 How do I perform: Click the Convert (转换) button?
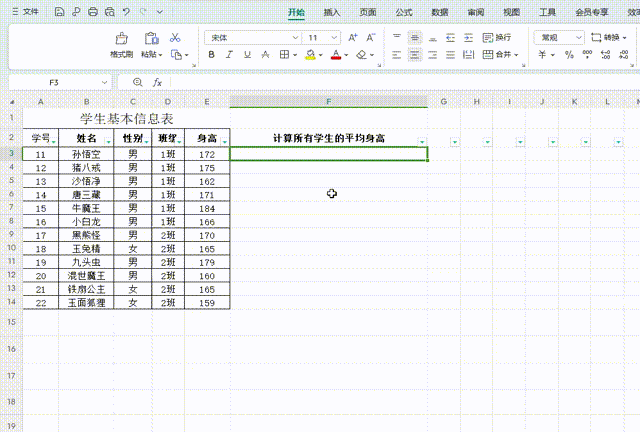click(x=608, y=38)
